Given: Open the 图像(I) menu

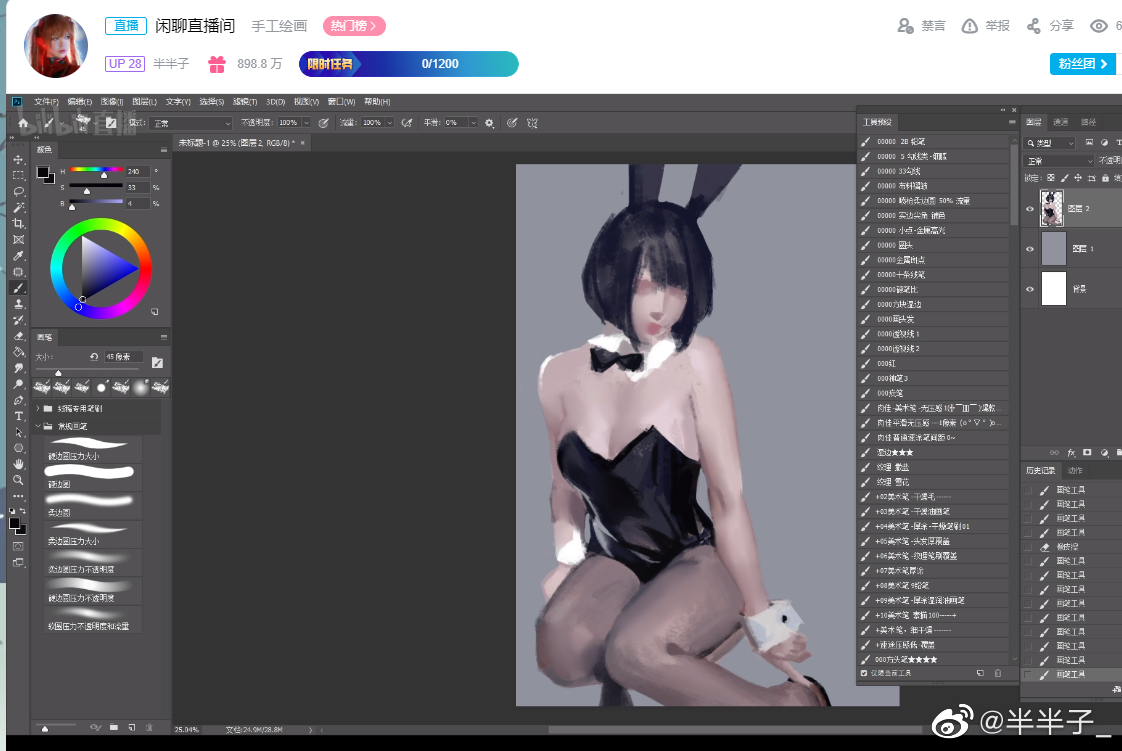Looking at the screenshot, I should point(112,102).
